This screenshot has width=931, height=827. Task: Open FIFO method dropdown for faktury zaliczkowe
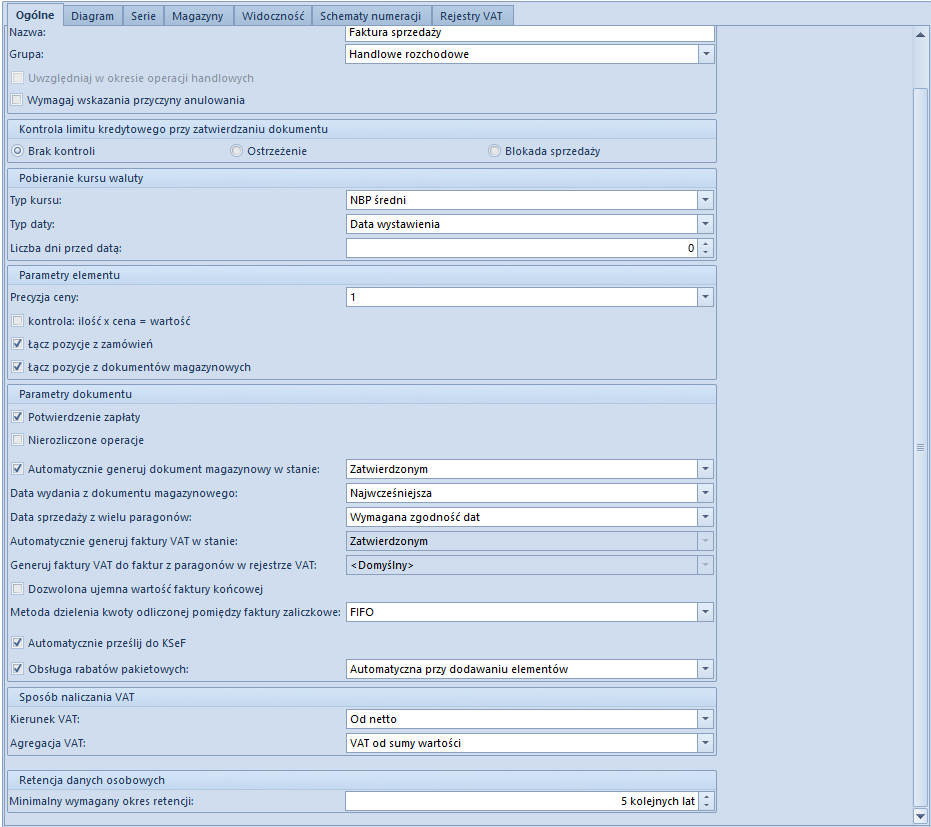pyautogui.click(x=706, y=611)
